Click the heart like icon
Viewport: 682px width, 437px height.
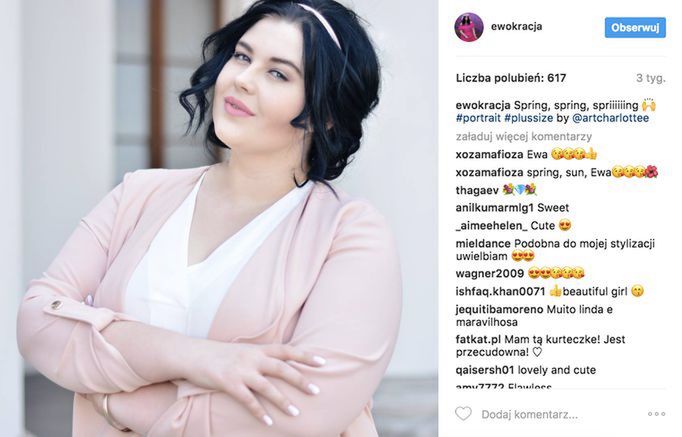[x=463, y=414]
